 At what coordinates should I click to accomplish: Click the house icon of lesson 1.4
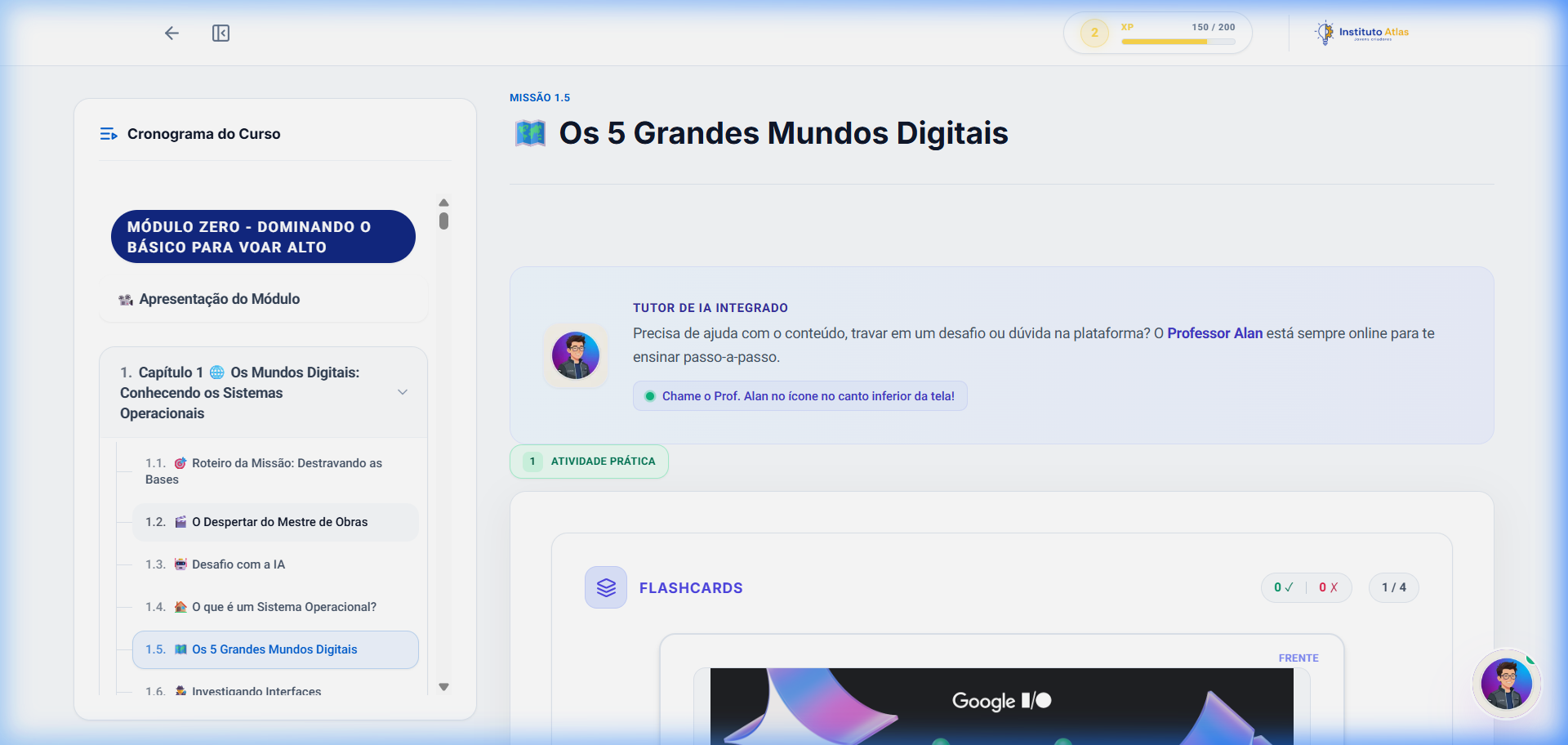click(180, 607)
